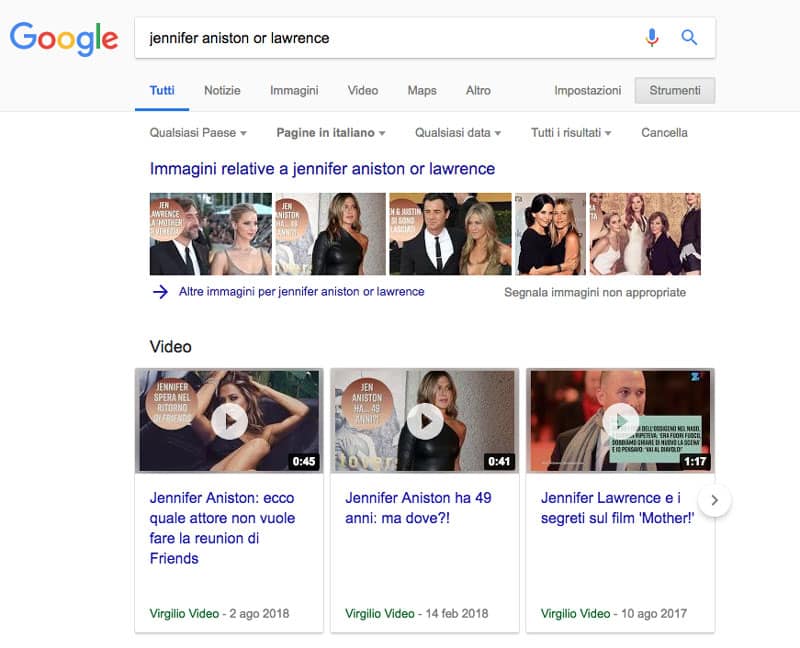Activate voice search microphone icon

[x=652, y=37]
